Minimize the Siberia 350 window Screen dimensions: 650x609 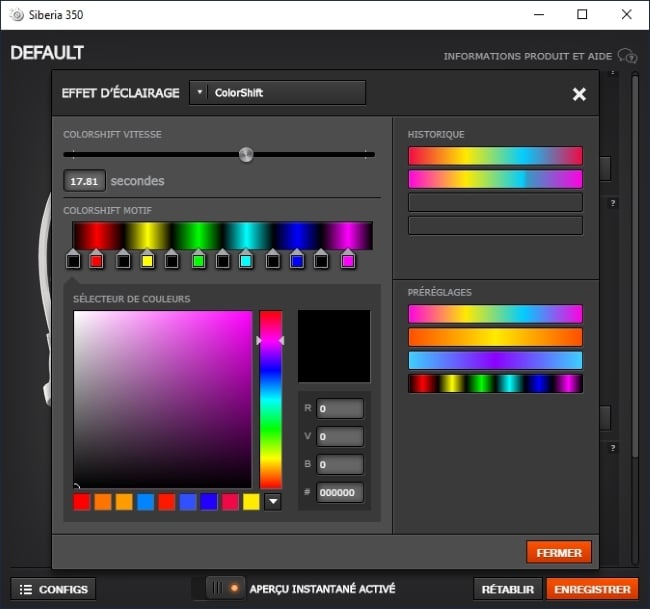pyautogui.click(x=539, y=15)
